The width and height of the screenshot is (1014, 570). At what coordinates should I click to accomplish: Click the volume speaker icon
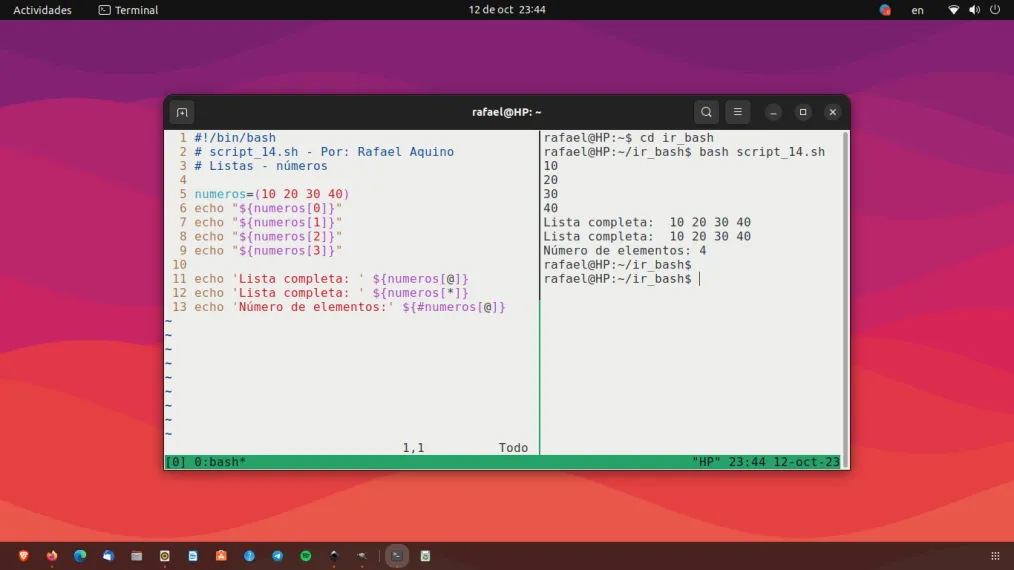975,10
